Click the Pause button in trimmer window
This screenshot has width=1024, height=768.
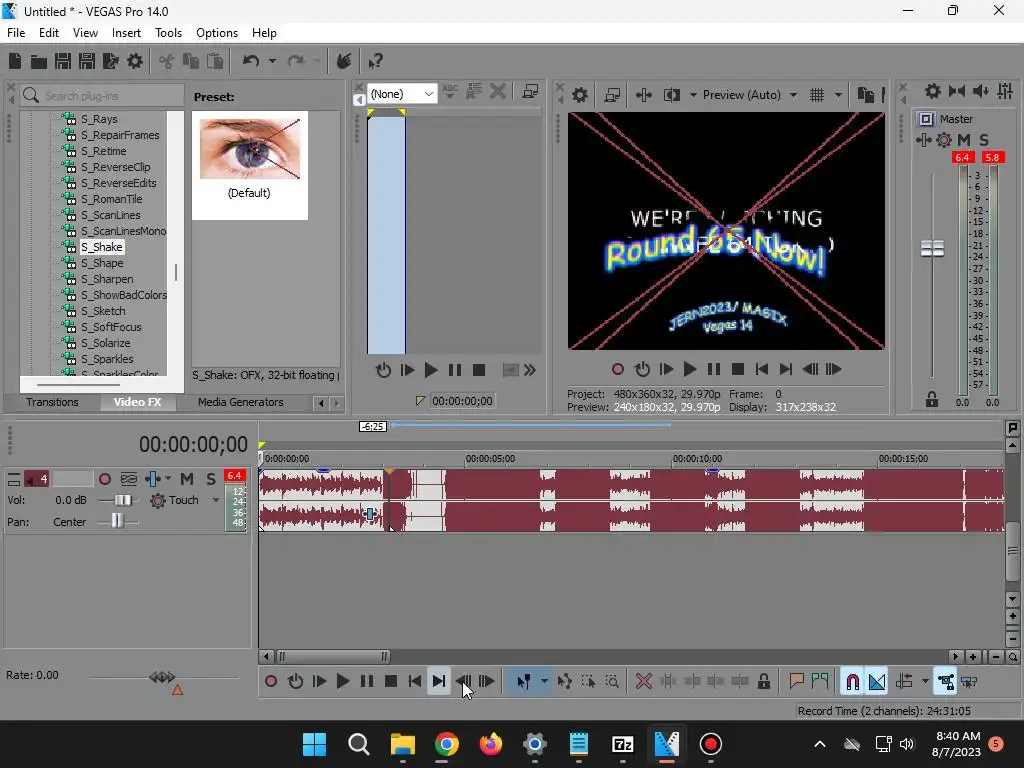tap(455, 370)
